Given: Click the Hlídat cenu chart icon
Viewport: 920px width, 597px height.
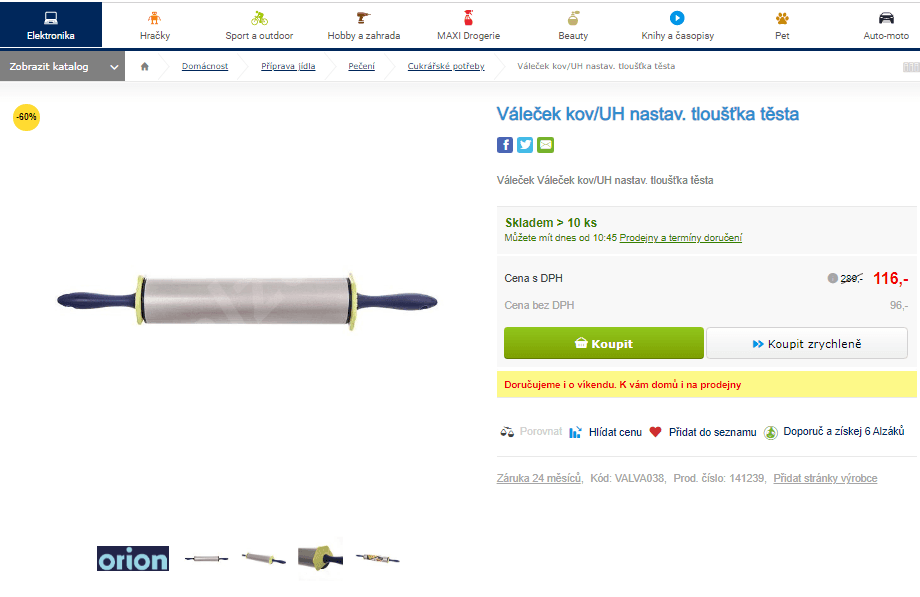Looking at the screenshot, I should (575, 432).
